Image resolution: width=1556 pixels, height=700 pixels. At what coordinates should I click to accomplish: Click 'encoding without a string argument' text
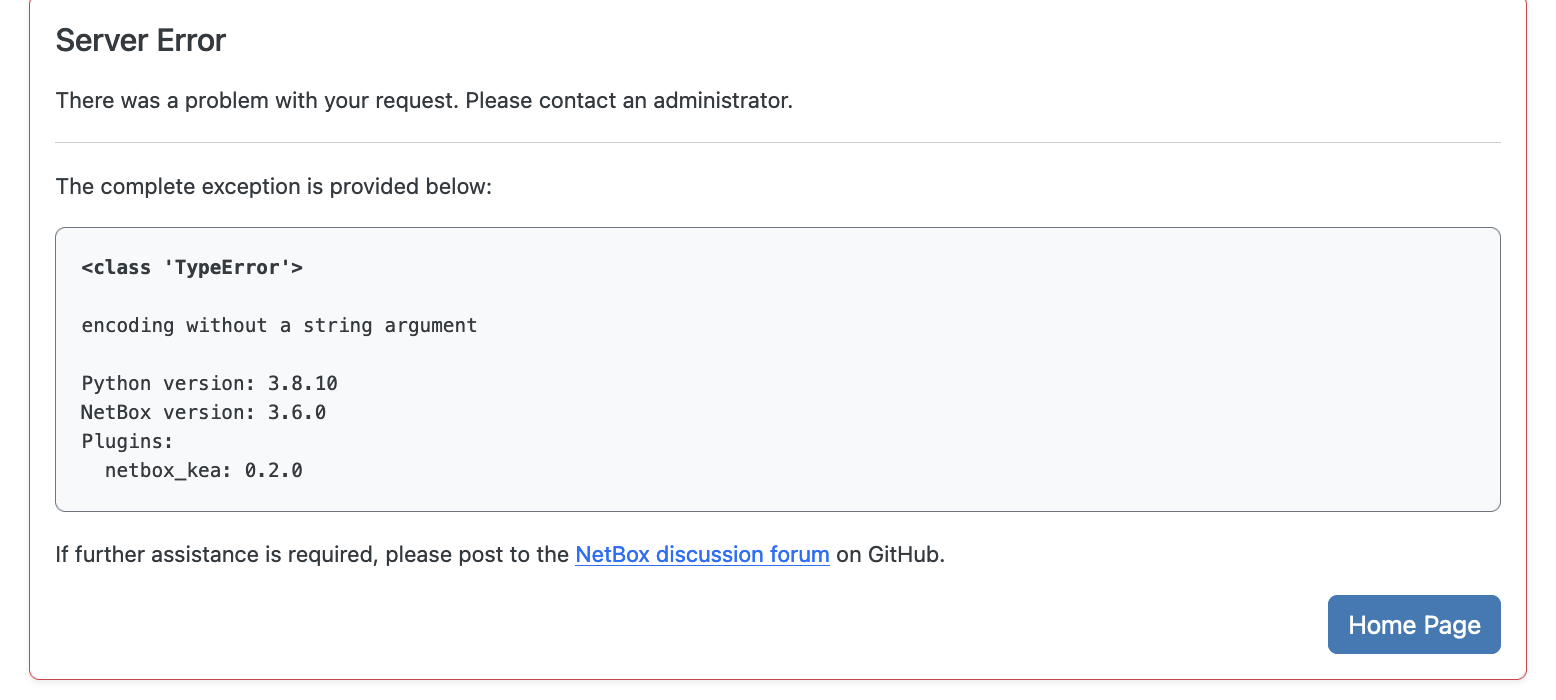[x=279, y=325]
